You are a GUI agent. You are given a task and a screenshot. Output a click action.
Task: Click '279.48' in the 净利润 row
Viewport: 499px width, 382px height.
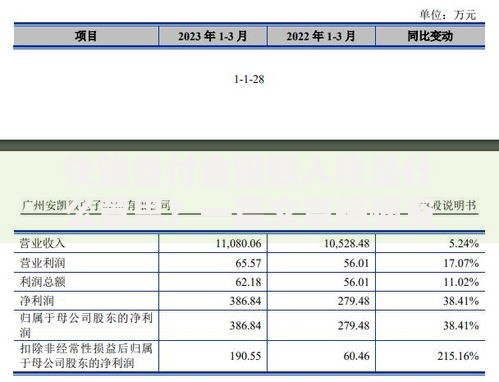click(x=354, y=301)
